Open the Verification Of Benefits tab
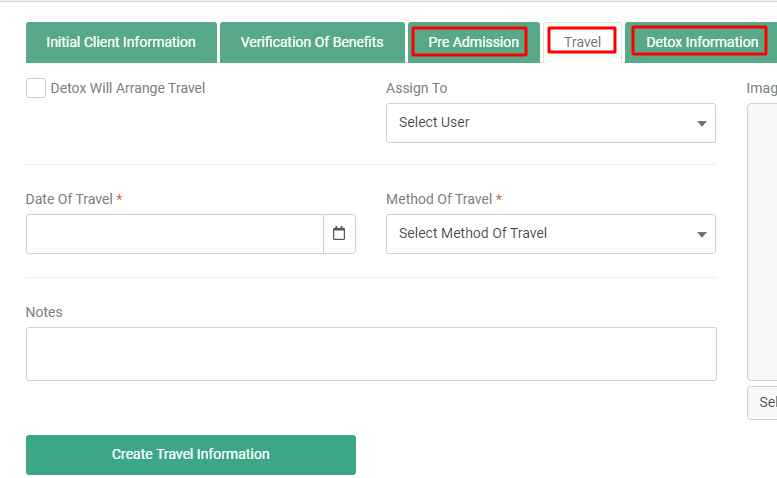Screen dimensions: 777x478 pyautogui.click(x=312, y=42)
